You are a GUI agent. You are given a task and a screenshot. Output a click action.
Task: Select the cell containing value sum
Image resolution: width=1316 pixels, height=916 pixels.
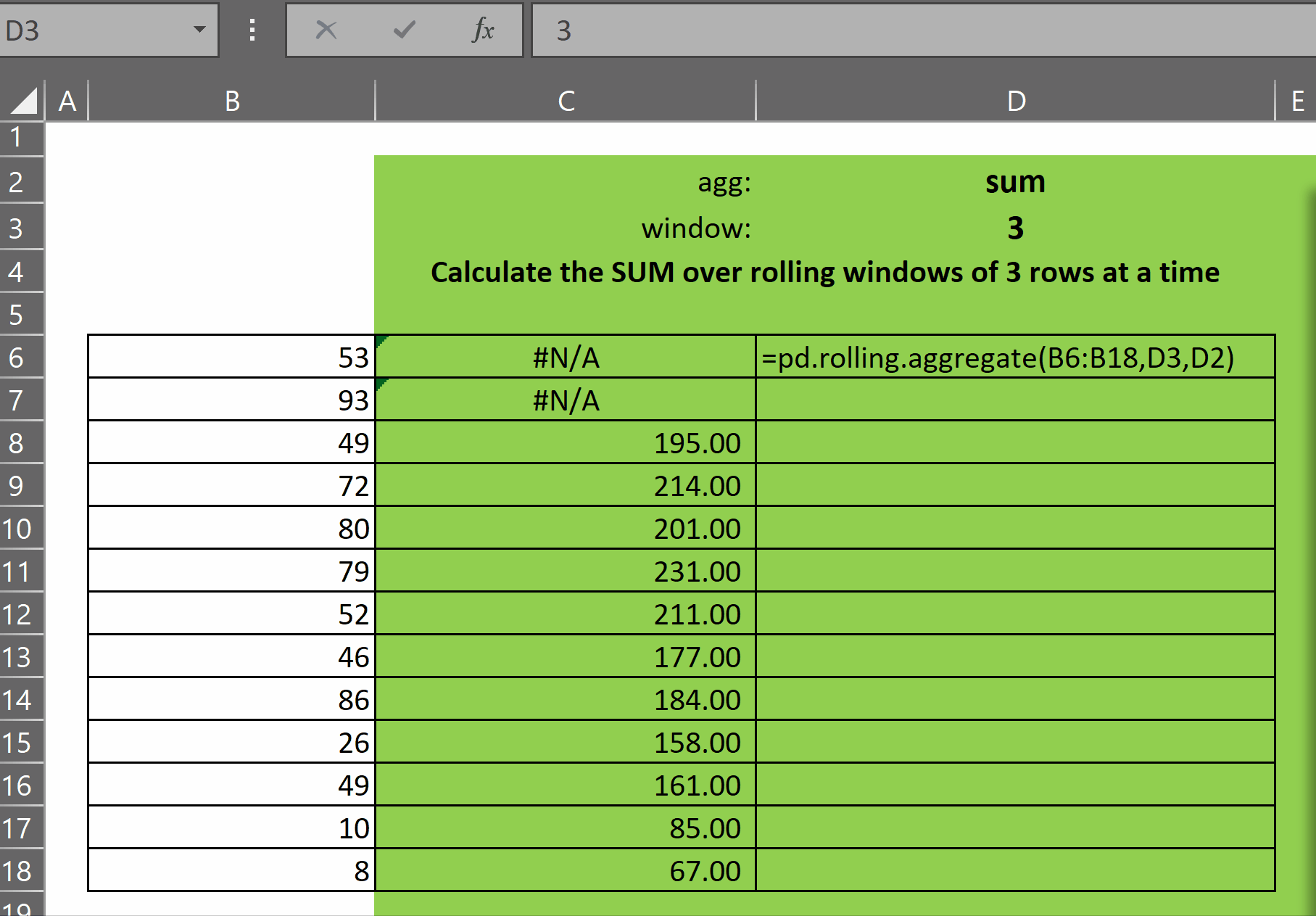[1014, 183]
